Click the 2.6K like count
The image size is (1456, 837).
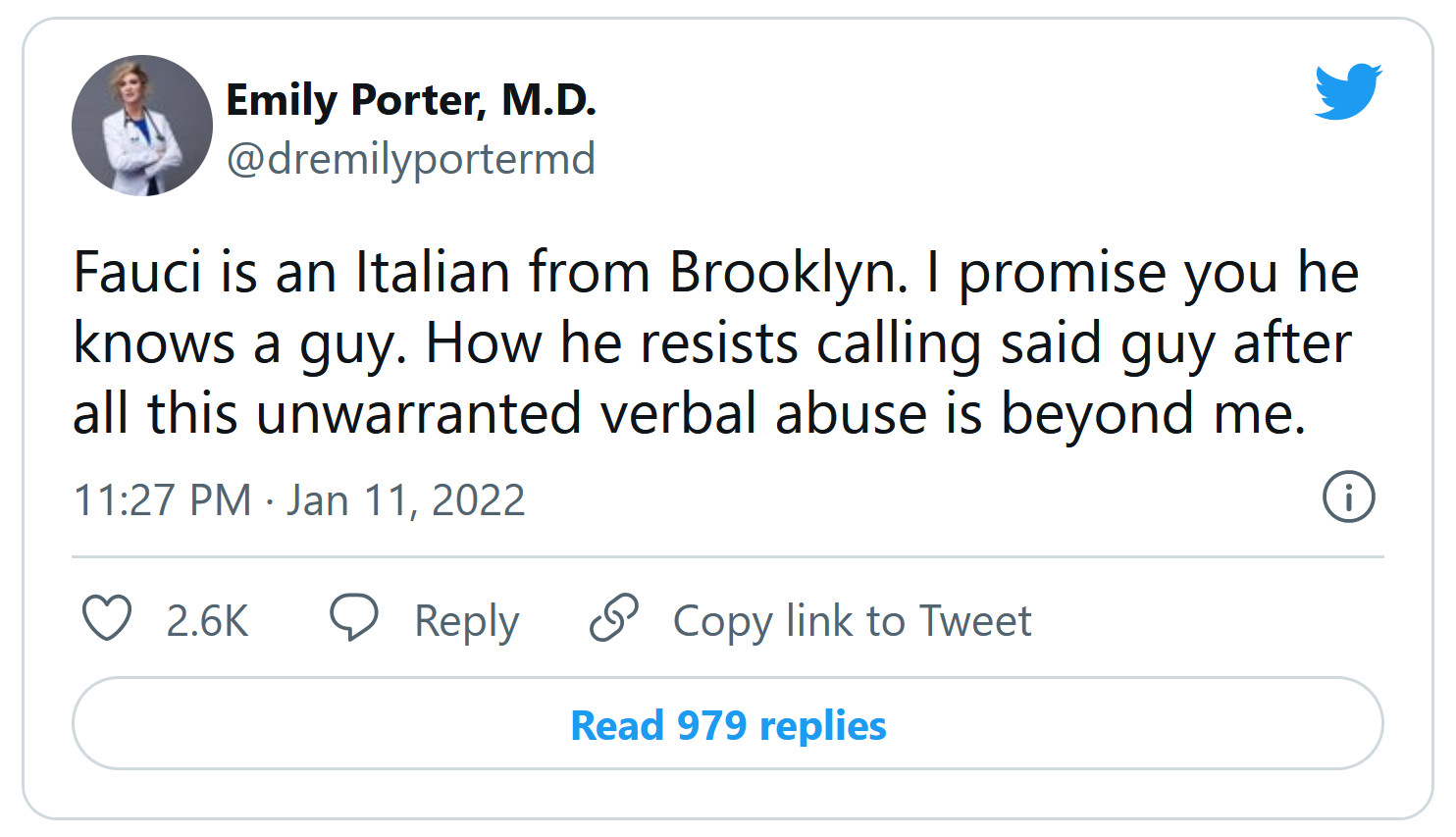click(207, 621)
